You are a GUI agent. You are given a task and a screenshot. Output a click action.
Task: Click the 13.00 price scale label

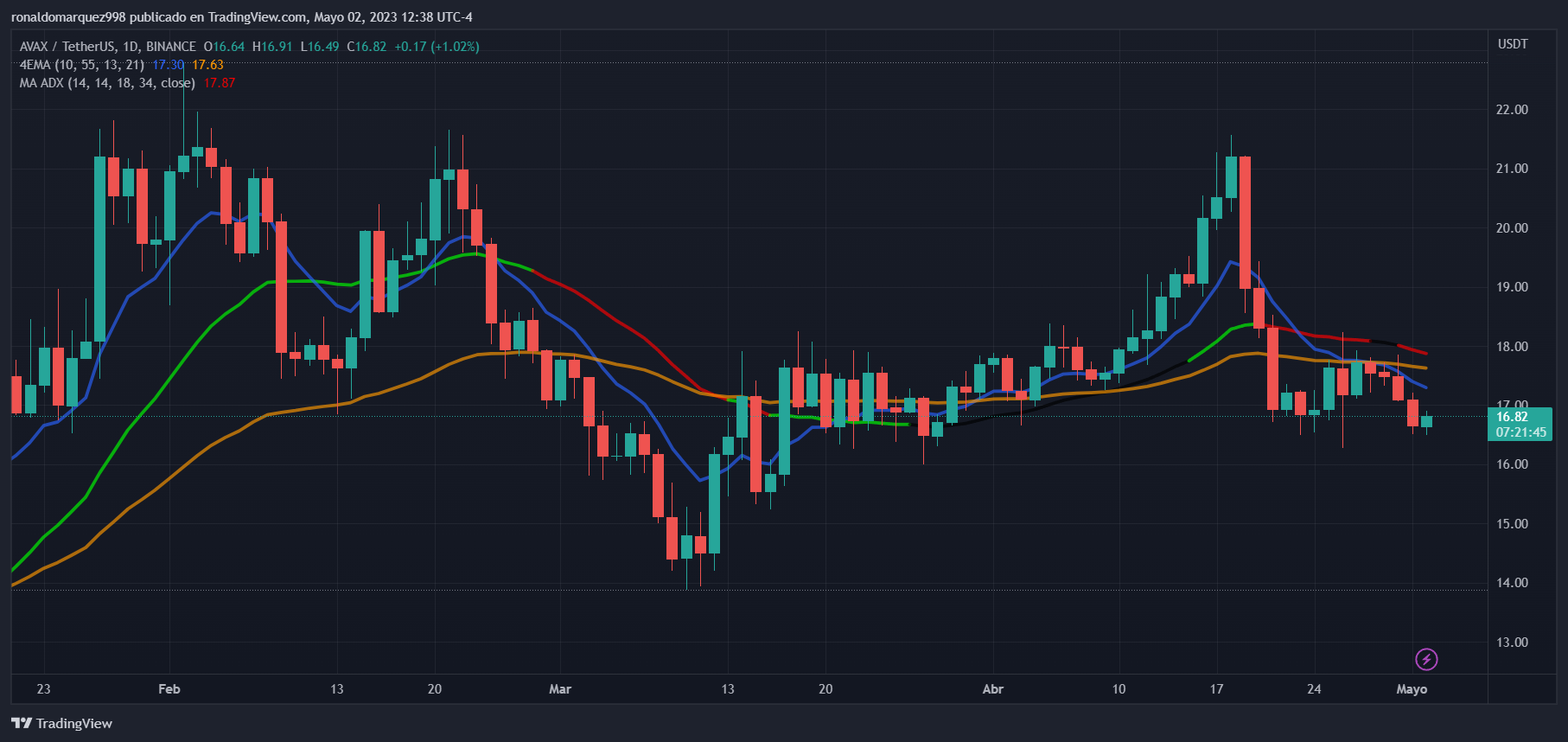coord(1512,643)
